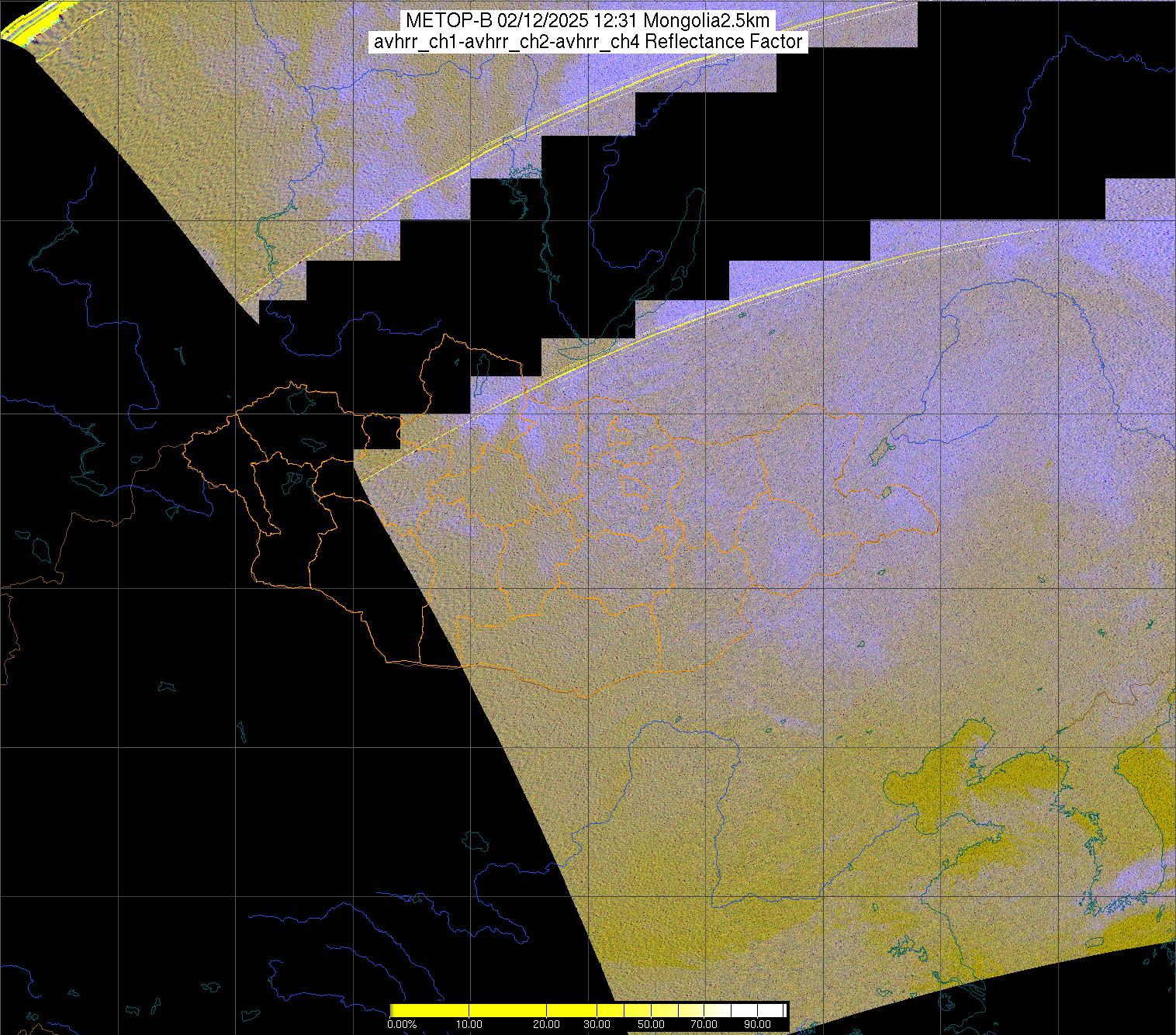Click the avhrr channels Reflectance Factor subtitle
Image resolution: width=1176 pixels, height=1035 pixels.
[x=587, y=42]
